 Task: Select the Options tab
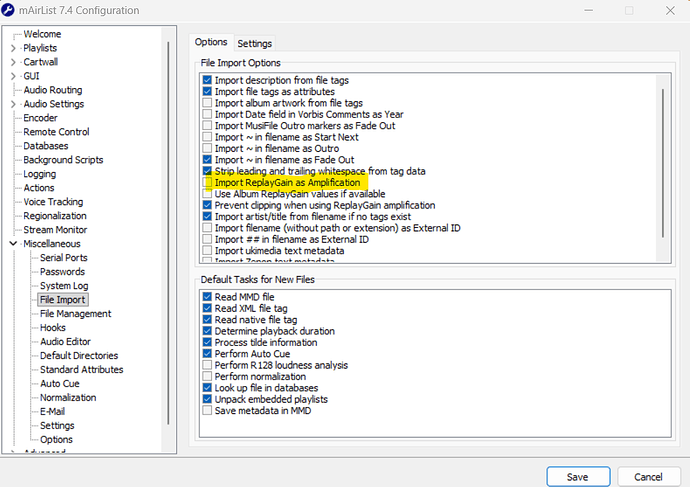tap(211, 43)
